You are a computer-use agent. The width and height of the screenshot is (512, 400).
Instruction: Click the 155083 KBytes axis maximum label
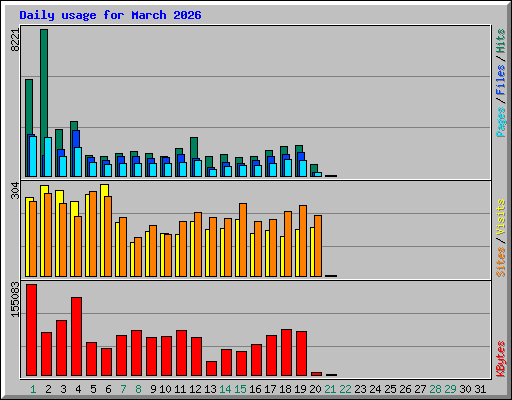[15, 299]
